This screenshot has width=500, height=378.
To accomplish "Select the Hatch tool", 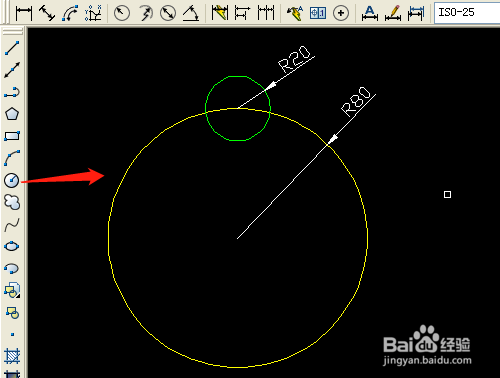I will point(12,356).
